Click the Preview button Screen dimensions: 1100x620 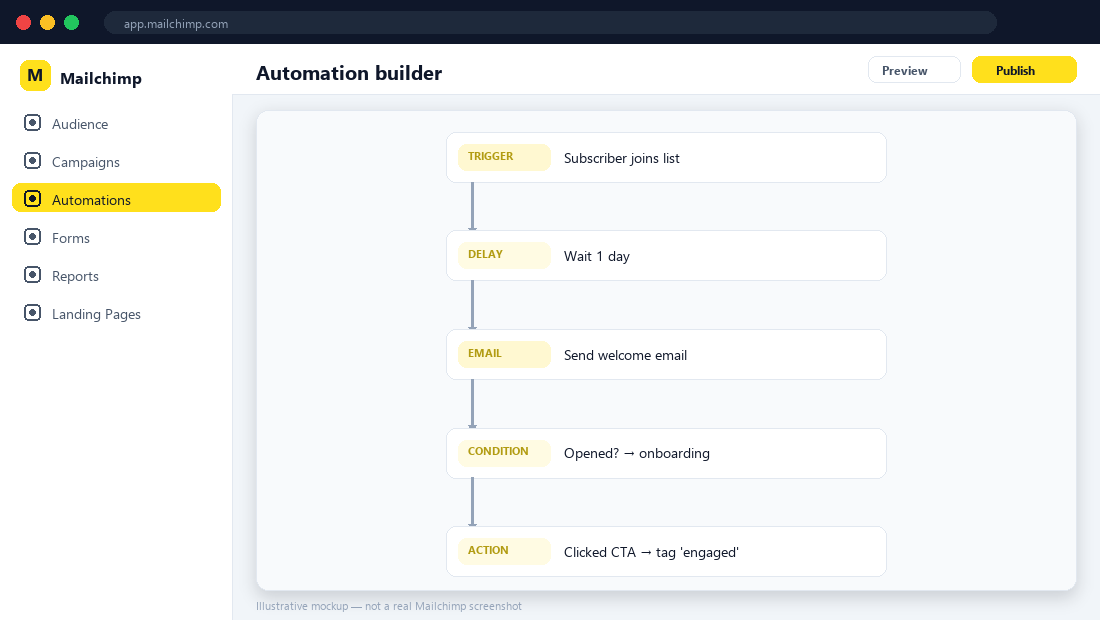click(x=914, y=70)
